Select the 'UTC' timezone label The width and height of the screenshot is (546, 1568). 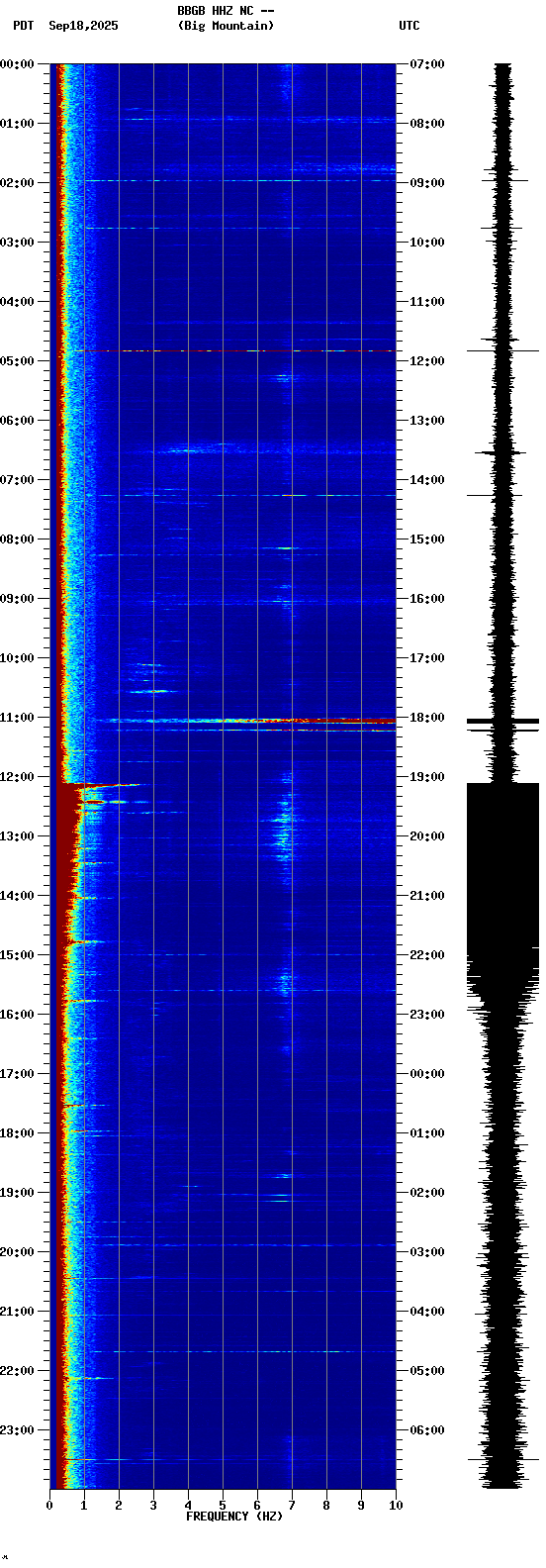click(409, 26)
